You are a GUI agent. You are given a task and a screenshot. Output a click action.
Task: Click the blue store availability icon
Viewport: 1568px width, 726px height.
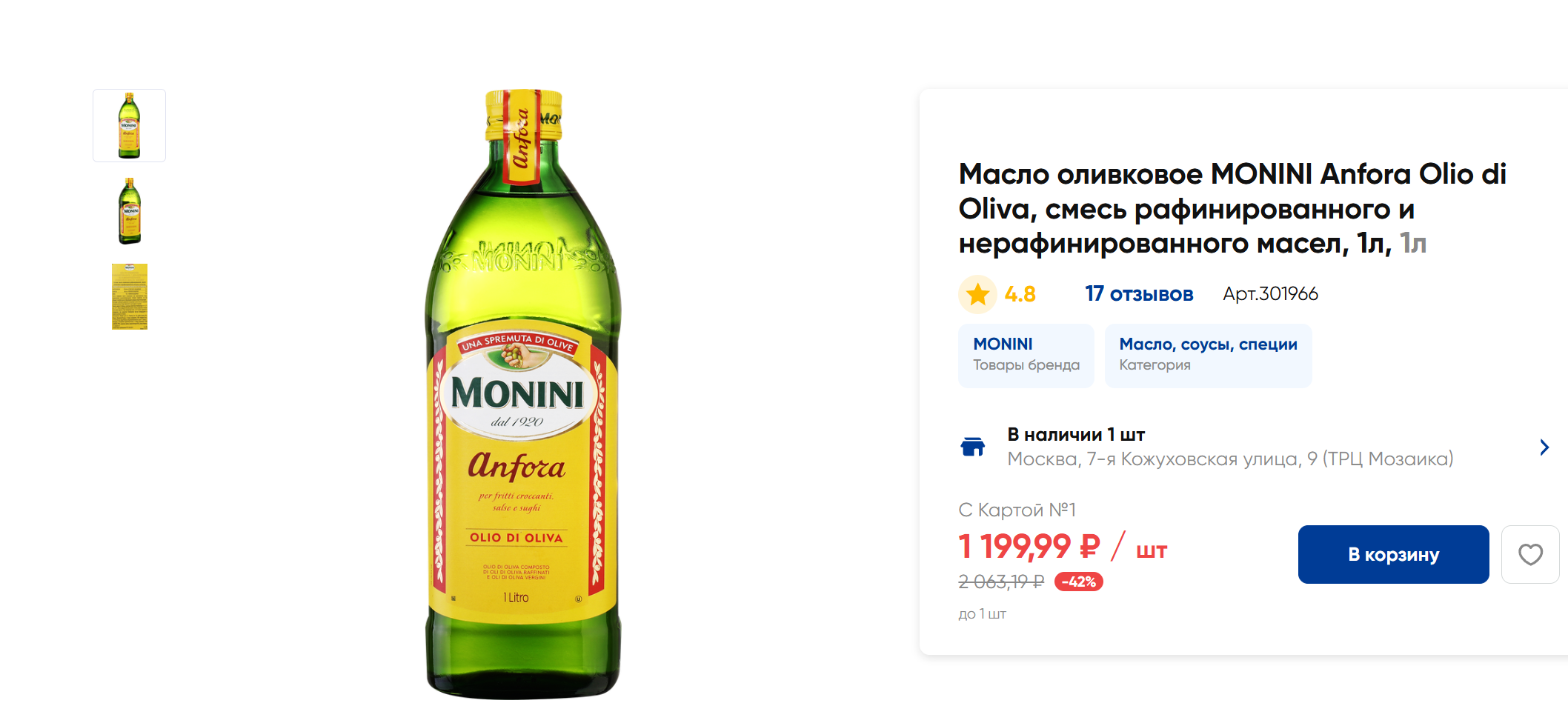(972, 447)
